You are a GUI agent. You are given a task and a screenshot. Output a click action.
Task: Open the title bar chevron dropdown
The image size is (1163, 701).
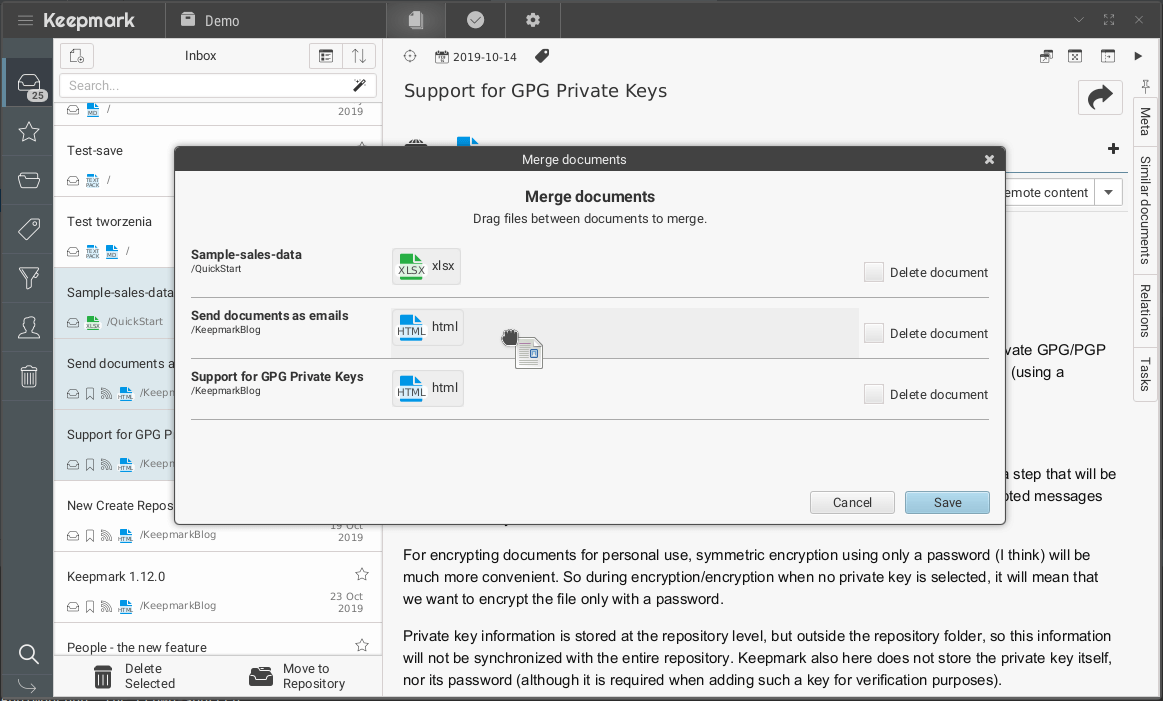click(1079, 20)
